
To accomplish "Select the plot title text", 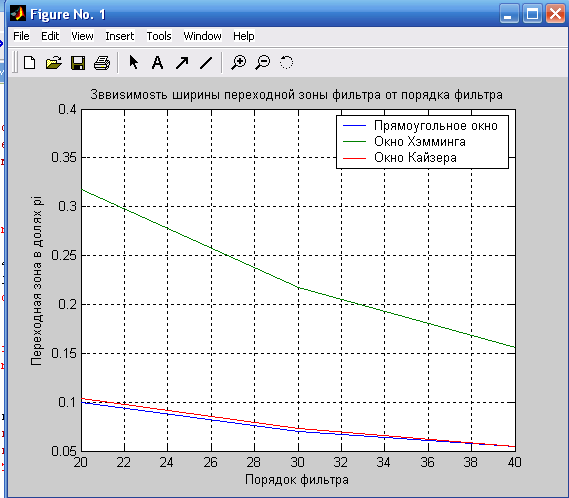I will 296,95.
